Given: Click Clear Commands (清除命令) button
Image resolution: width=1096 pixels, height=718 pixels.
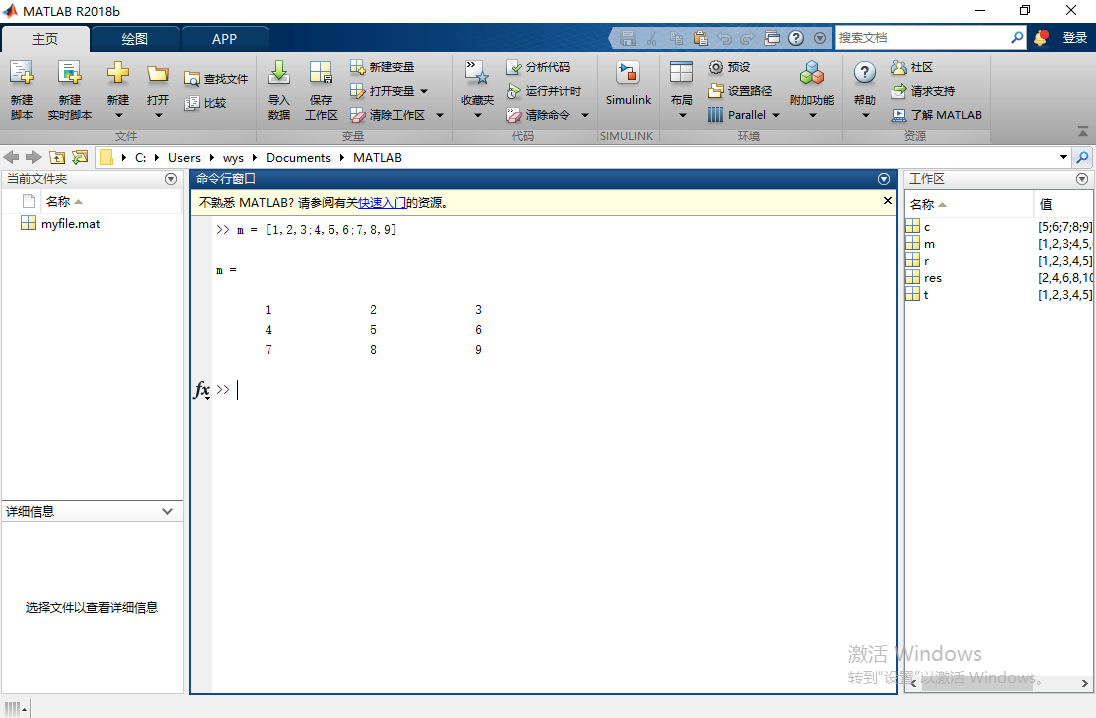Looking at the screenshot, I should 538,115.
